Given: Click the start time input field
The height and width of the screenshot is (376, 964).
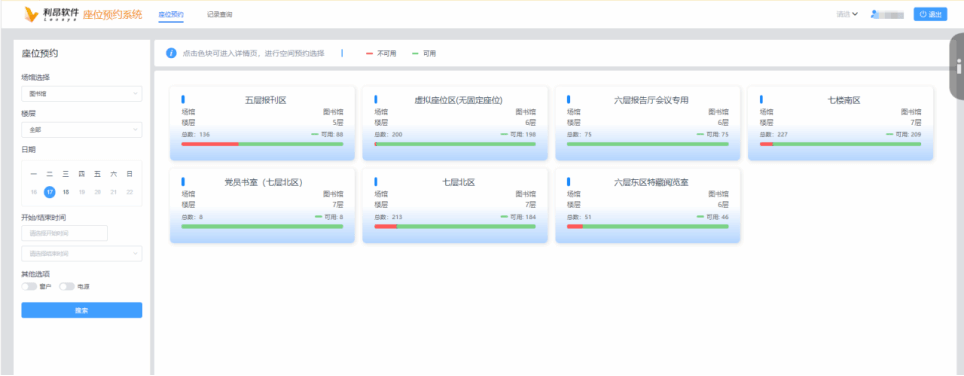Looking at the screenshot, I should click(65, 233).
